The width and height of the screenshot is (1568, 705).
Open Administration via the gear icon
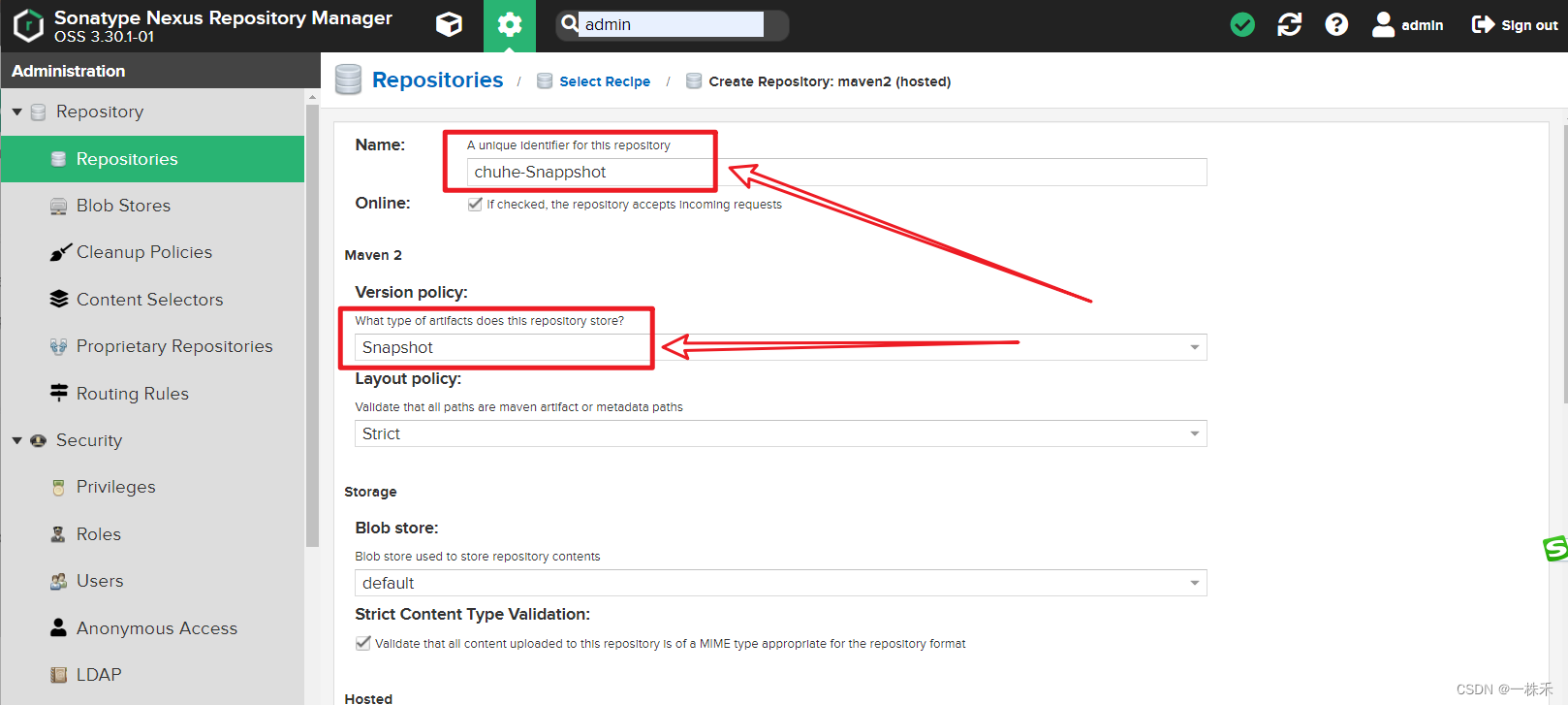coord(510,25)
